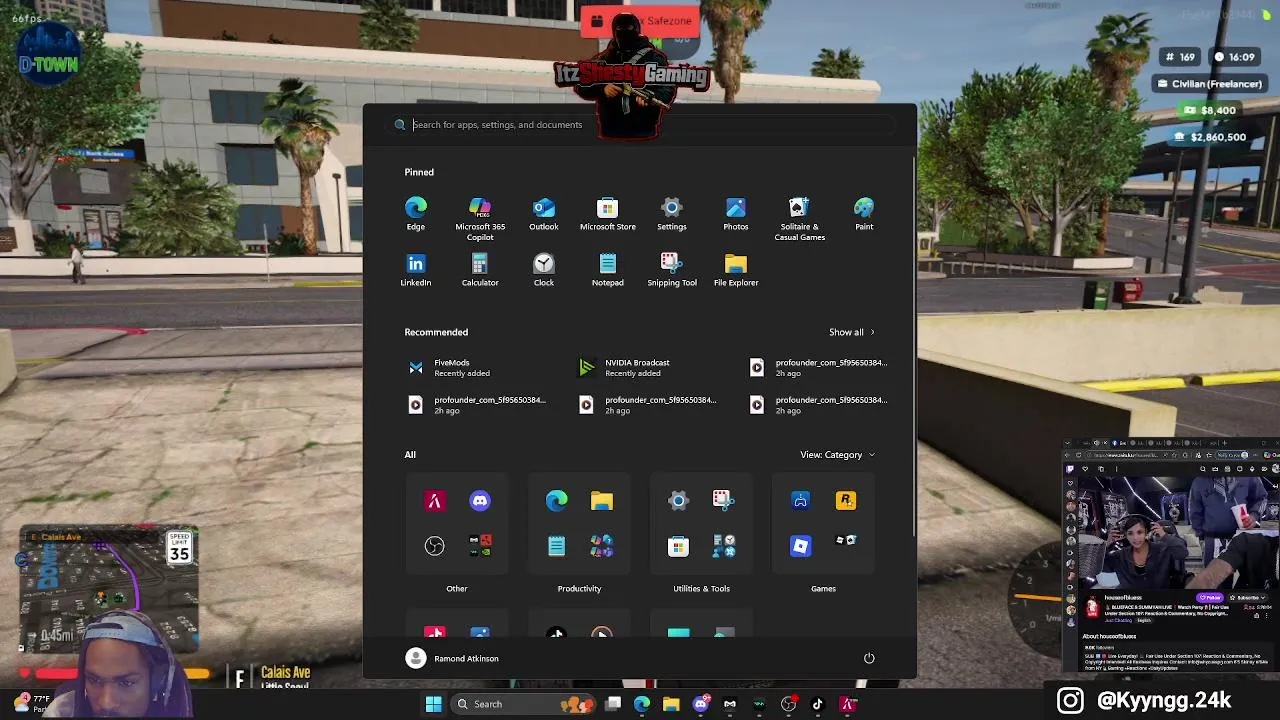Open Rockstar Games Launcher in Games category

pyautogui.click(x=846, y=500)
